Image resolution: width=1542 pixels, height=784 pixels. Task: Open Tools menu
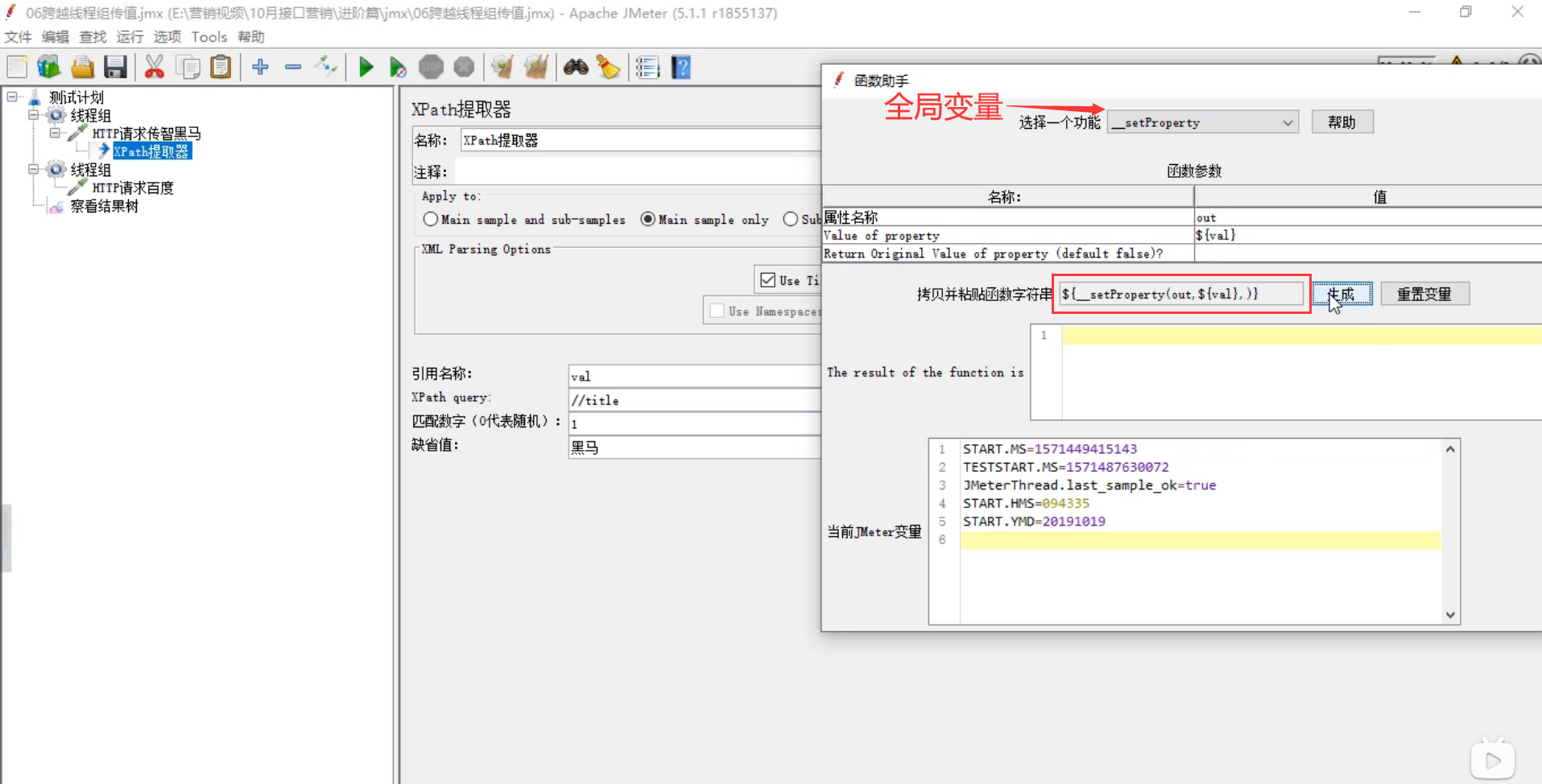pos(209,37)
